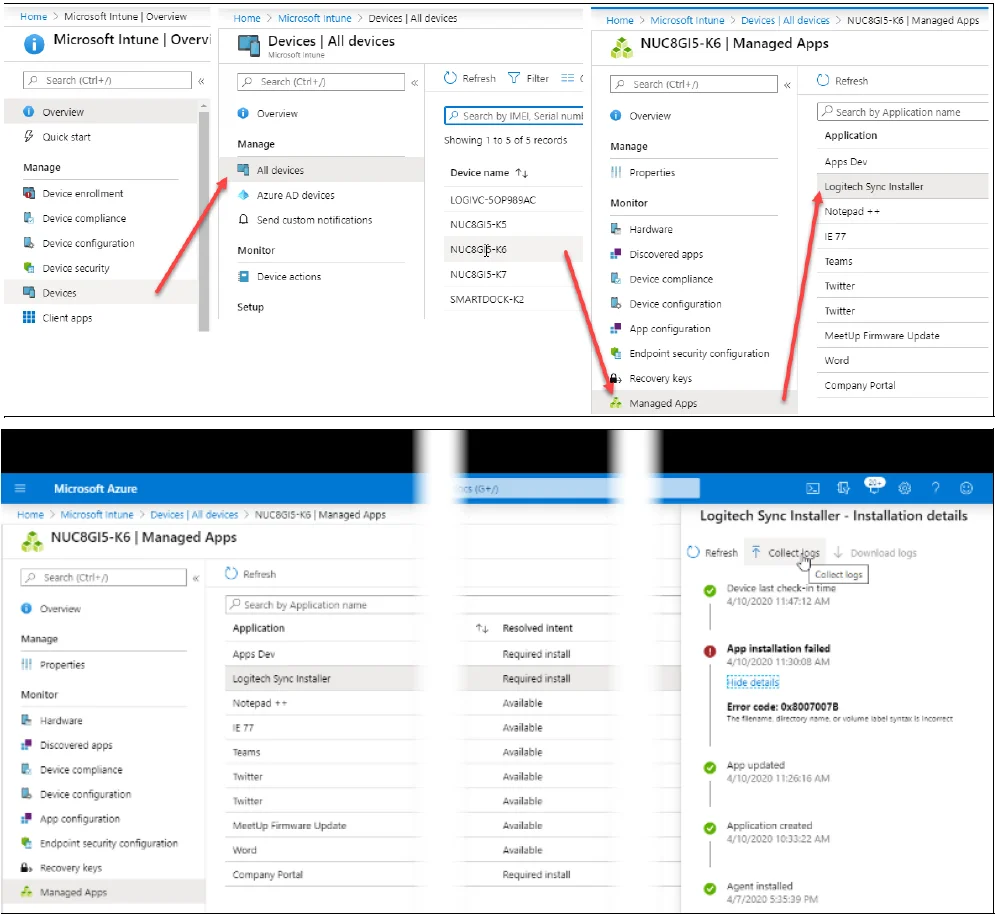Click Devices | All devices in bottom breadcrumb
995x914 pixels.
tap(194, 515)
